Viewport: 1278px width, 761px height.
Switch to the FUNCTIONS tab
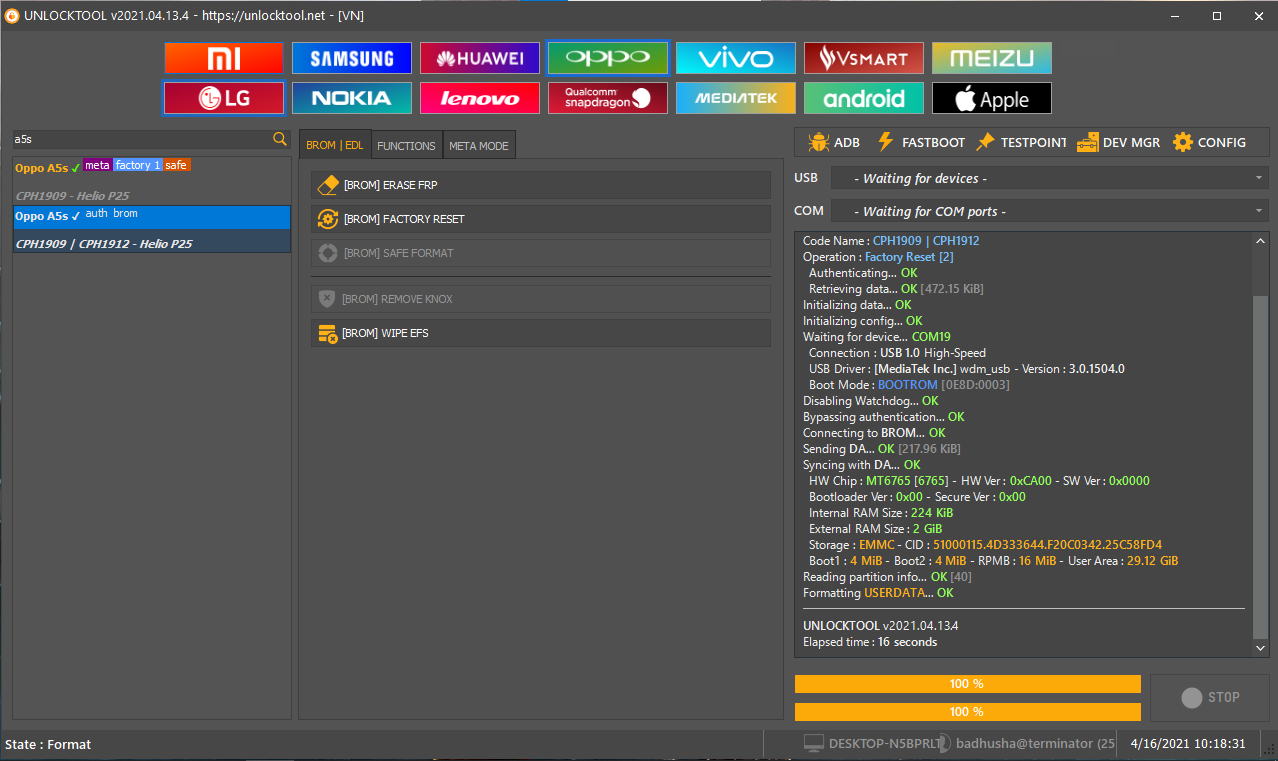tap(406, 146)
